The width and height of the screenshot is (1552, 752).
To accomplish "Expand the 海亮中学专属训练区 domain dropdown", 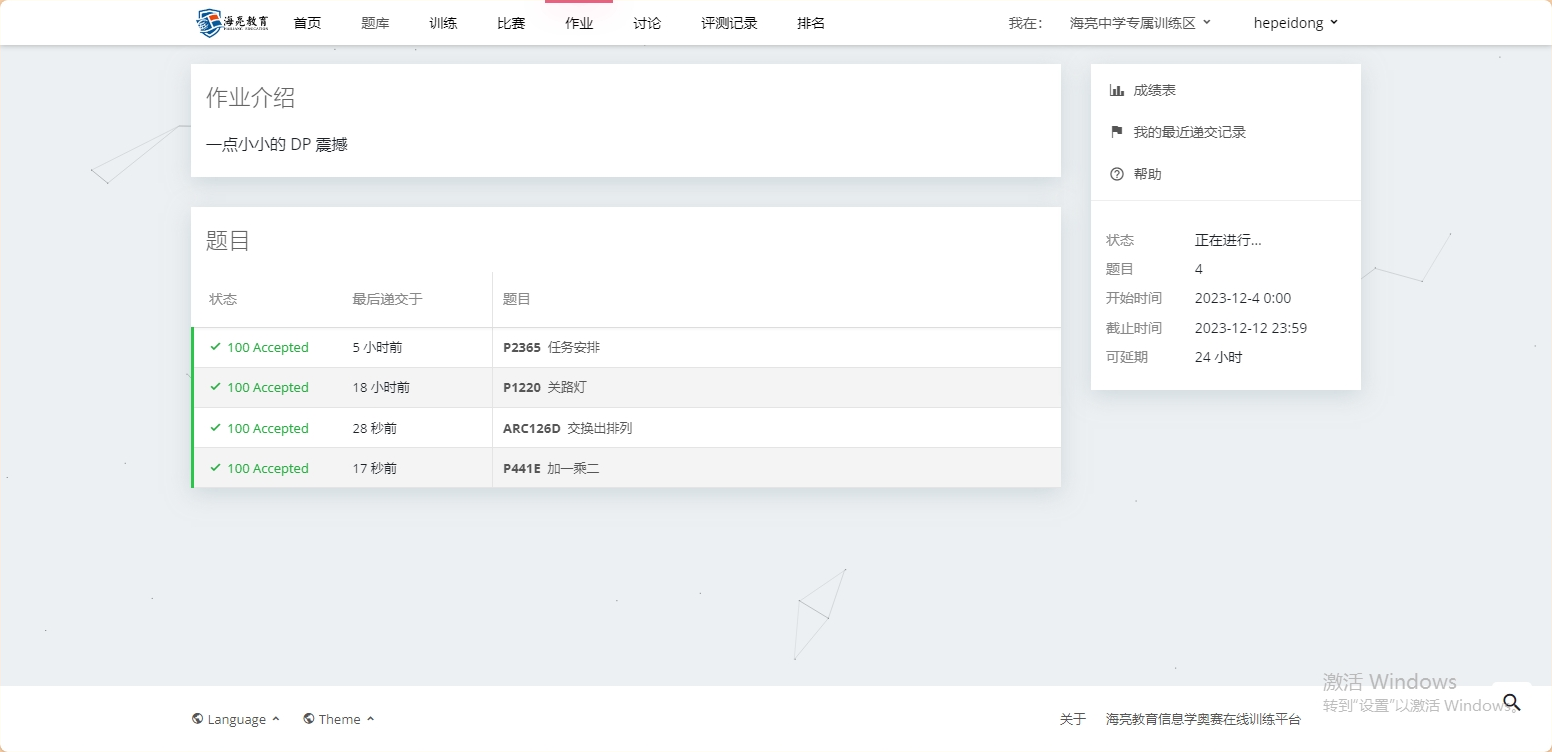I will tap(1140, 23).
